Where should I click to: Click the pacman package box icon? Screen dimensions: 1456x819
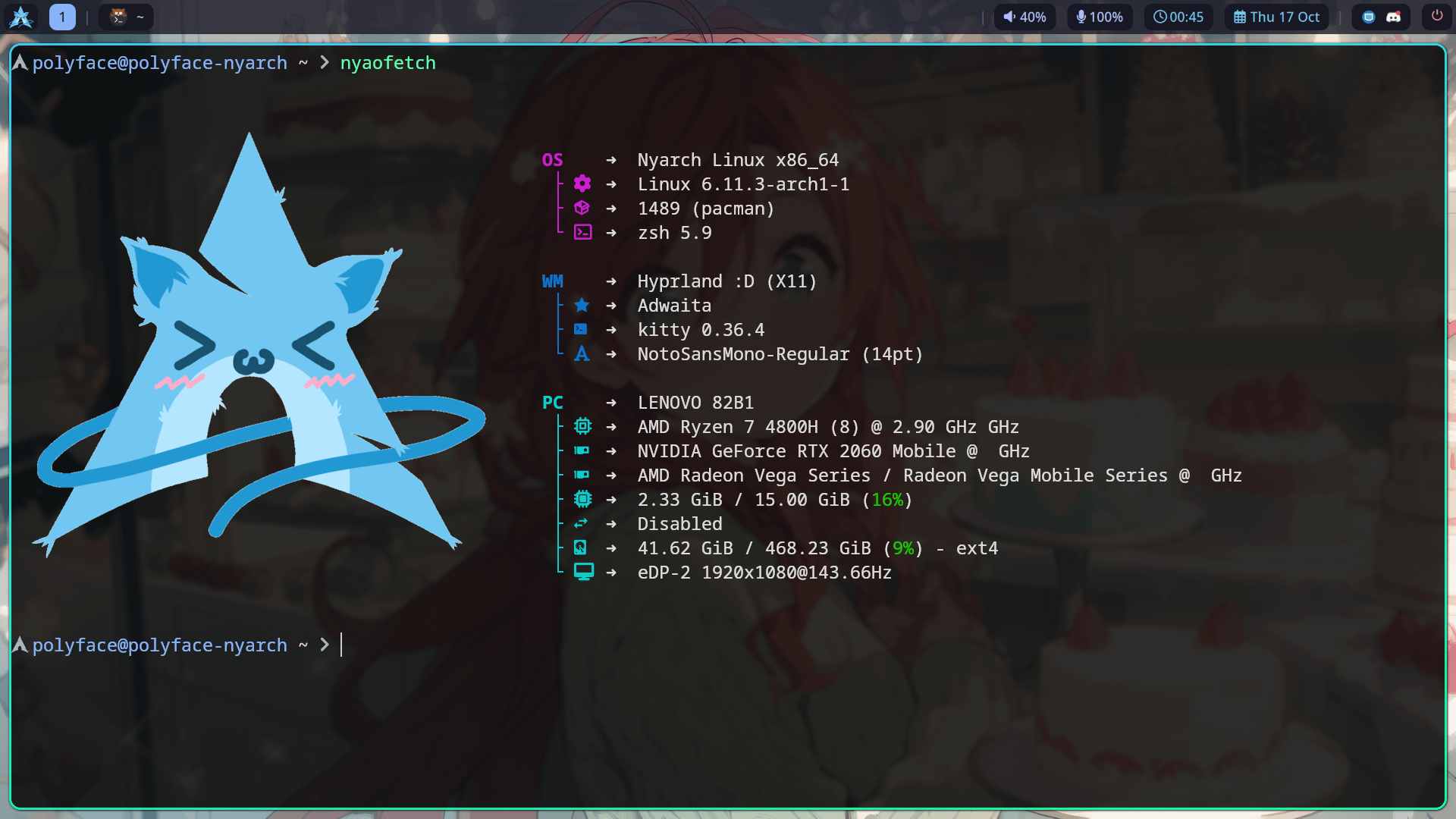point(582,208)
